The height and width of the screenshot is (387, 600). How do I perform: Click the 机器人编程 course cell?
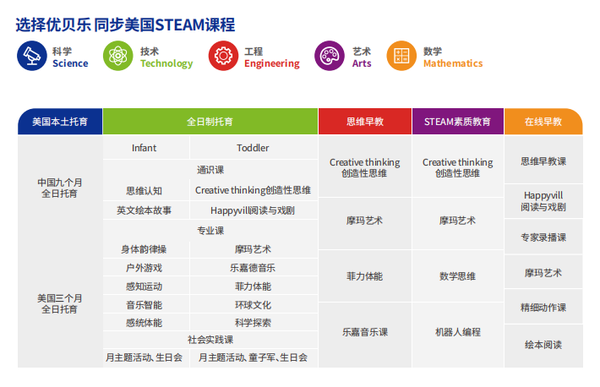pos(458,332)
